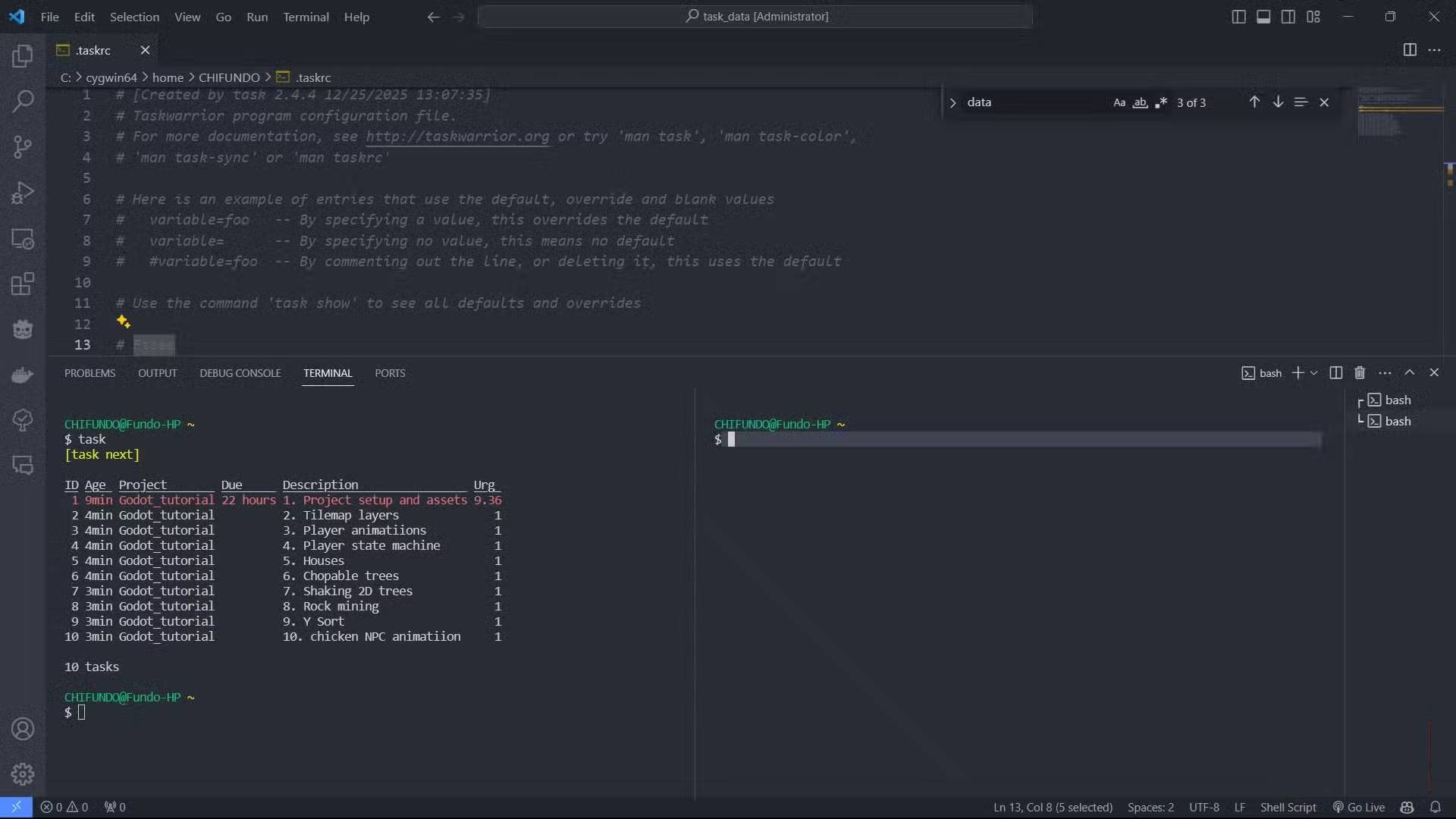This screenshot has height=819, width=1456.
Task: Open the Run and Debug view
Action: (x=23, y=193)
